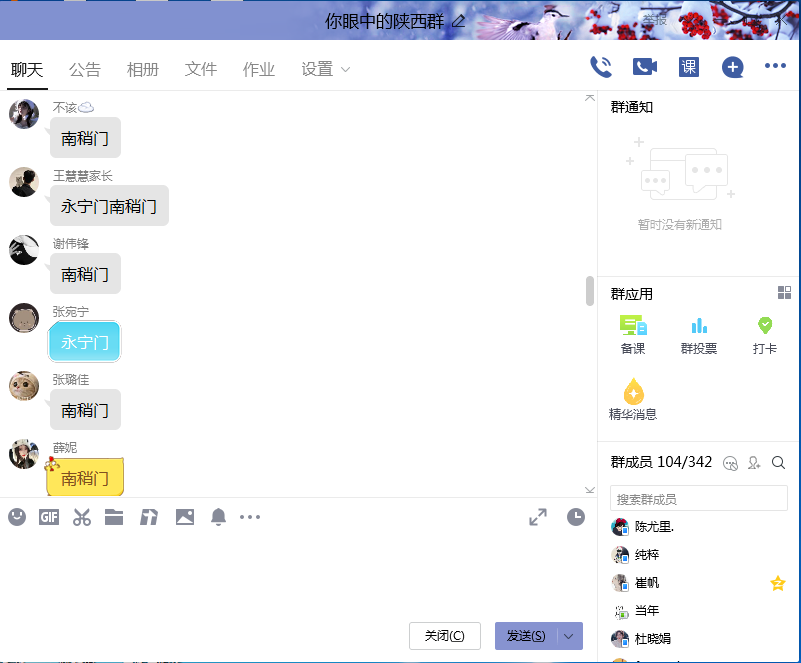Image resolution: width=801 pixels, height=663 pixels.
Task: Open the GIF sticker panel
Action: 49,517
